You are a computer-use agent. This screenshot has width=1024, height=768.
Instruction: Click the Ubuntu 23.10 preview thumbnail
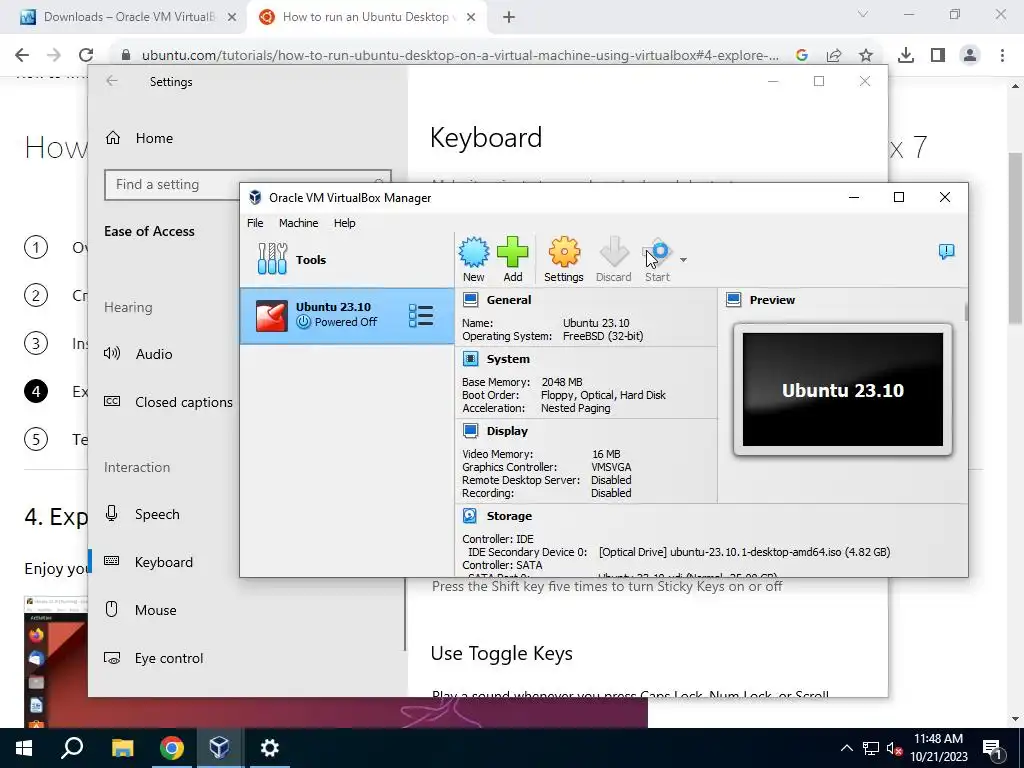(x=842, y=390)
